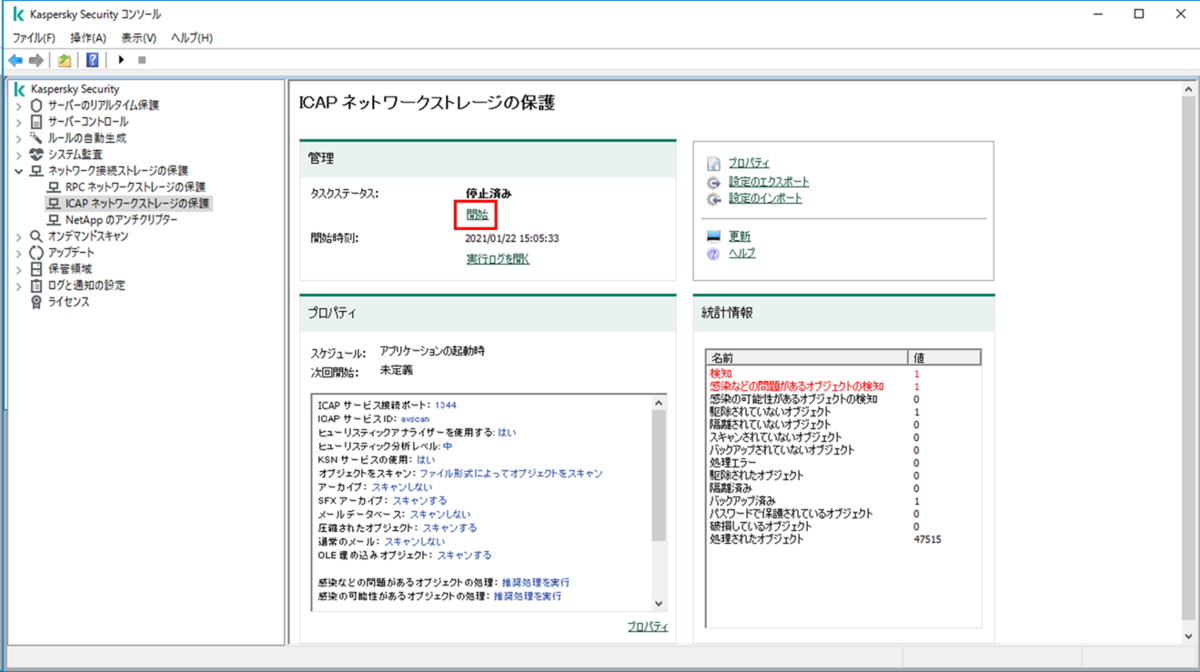The width and height of the screenshot is (1200, 672).
Task: Select the NetApp のアンチクリプター monitor icon
Action: [x=55, y=219]
